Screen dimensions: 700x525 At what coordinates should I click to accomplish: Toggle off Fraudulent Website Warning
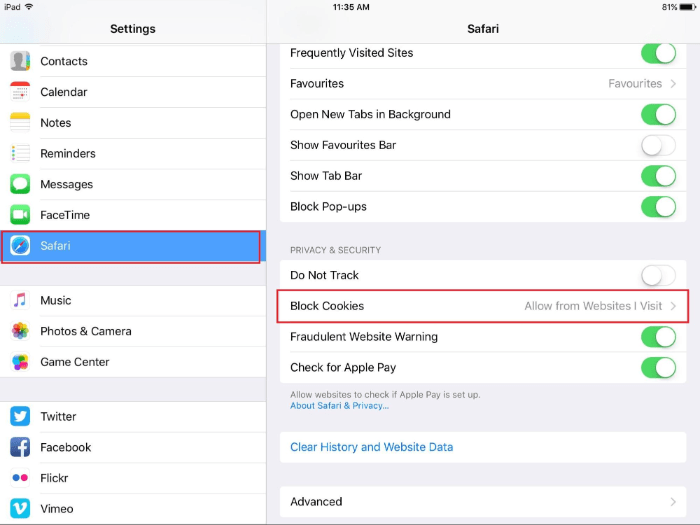(658, 337)
